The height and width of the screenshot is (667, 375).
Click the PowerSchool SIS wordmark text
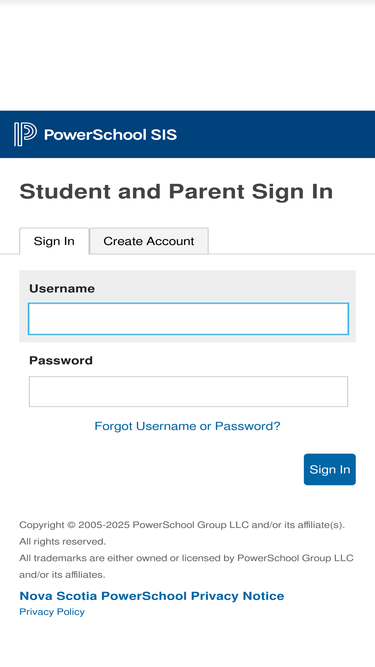point(111,135)
